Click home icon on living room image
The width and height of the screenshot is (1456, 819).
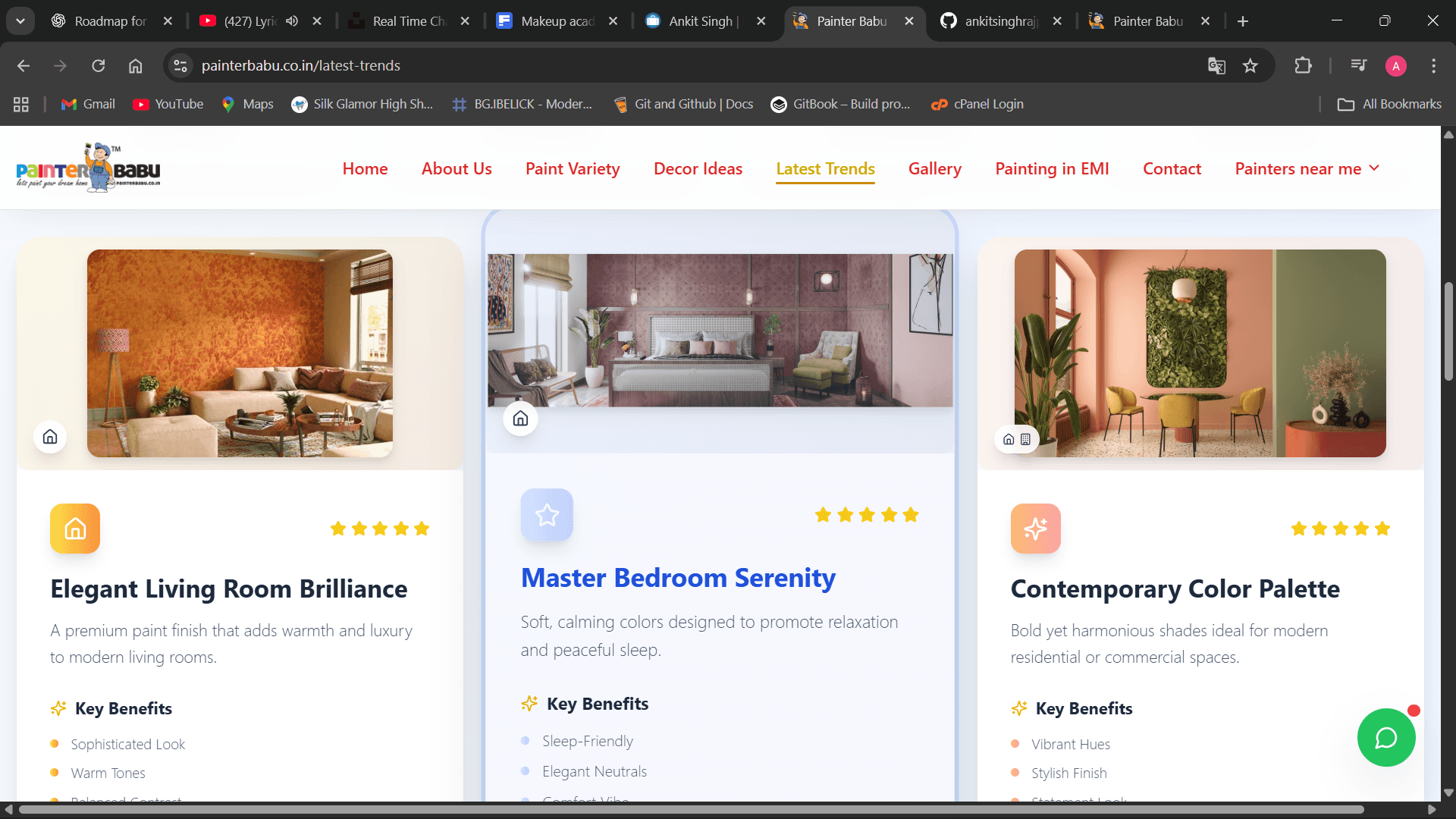pyautogui.click(x=50, y=437)
